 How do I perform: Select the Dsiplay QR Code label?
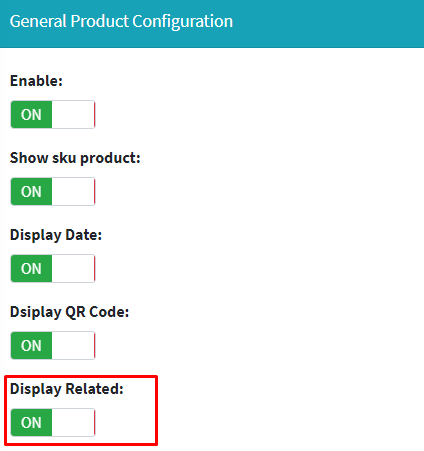coord(70,312)
